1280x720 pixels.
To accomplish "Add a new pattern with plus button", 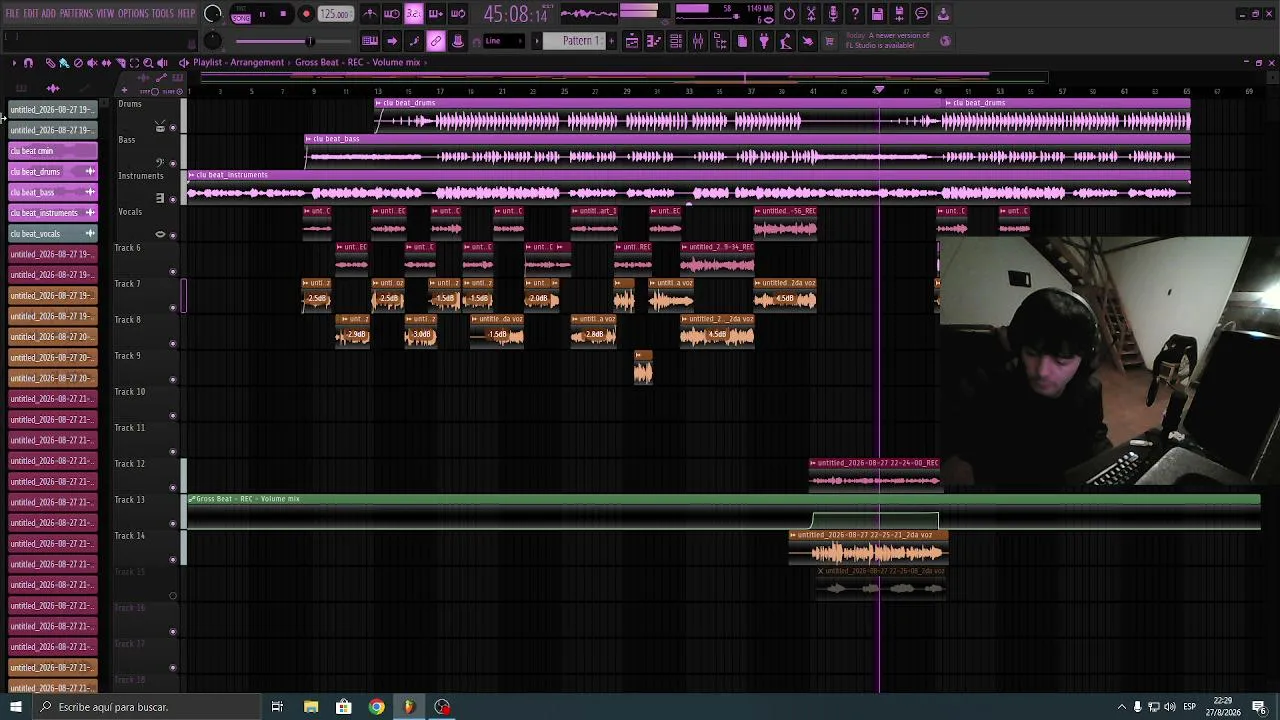I will tap(611, 41).
